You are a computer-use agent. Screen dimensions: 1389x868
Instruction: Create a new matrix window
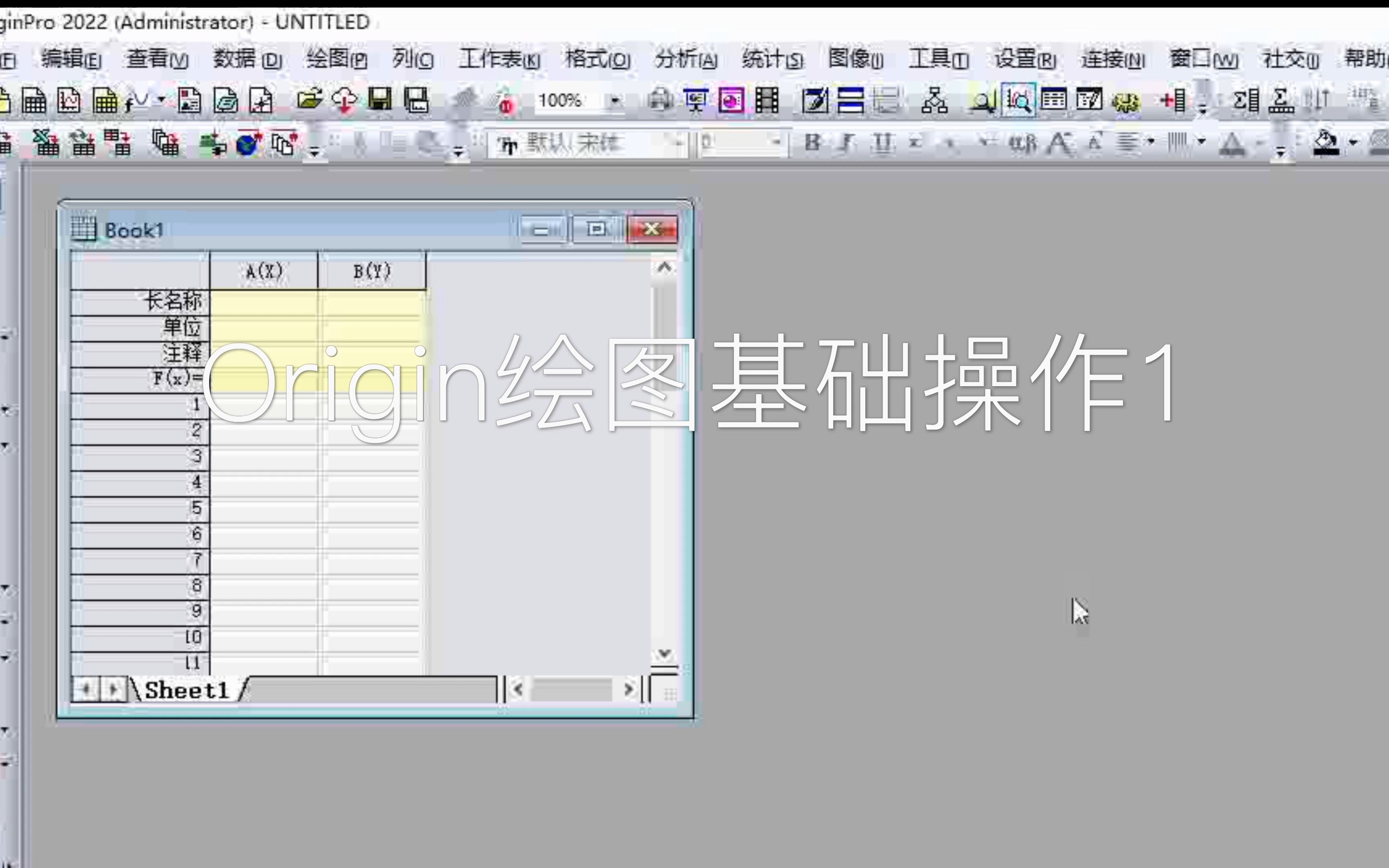pyautogui.click(x=105, y=101)
